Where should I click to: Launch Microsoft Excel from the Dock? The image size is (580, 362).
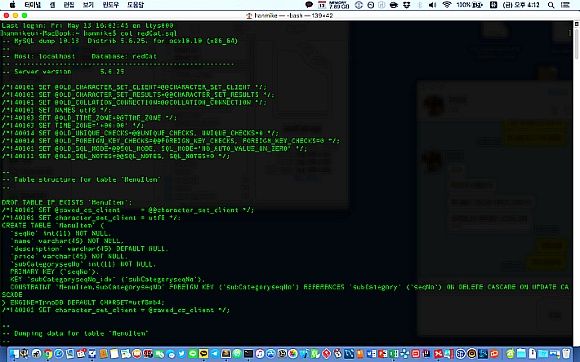pos(394,354)
